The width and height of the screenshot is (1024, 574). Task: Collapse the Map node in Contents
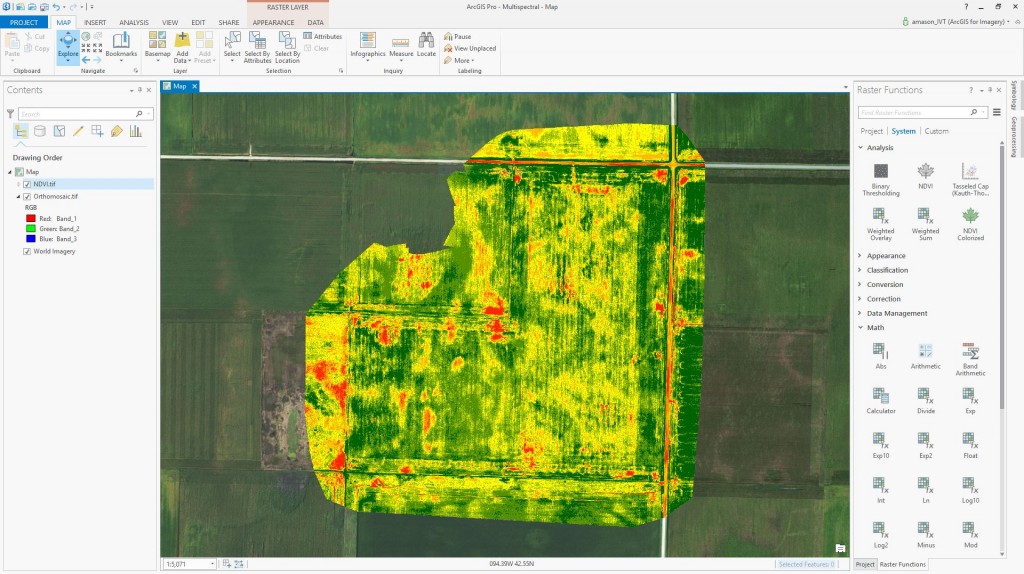point(10,172)
